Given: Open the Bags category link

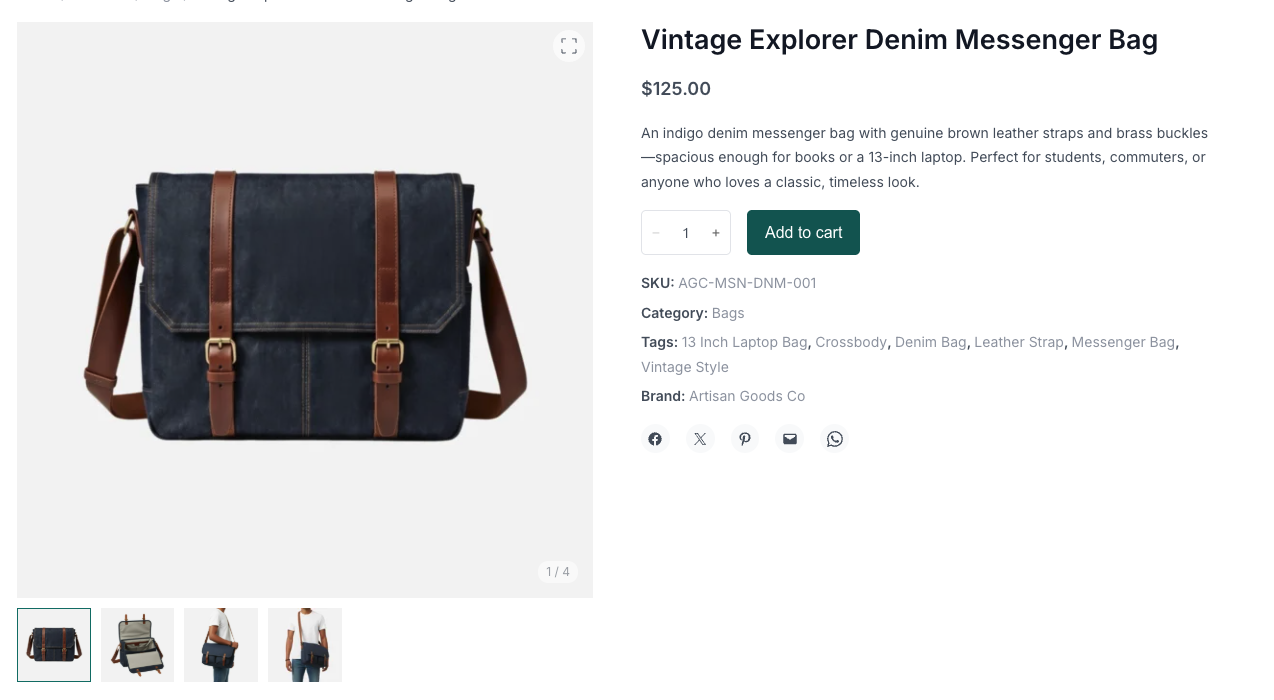Looking at the screenshot, I should pos(728,313).
